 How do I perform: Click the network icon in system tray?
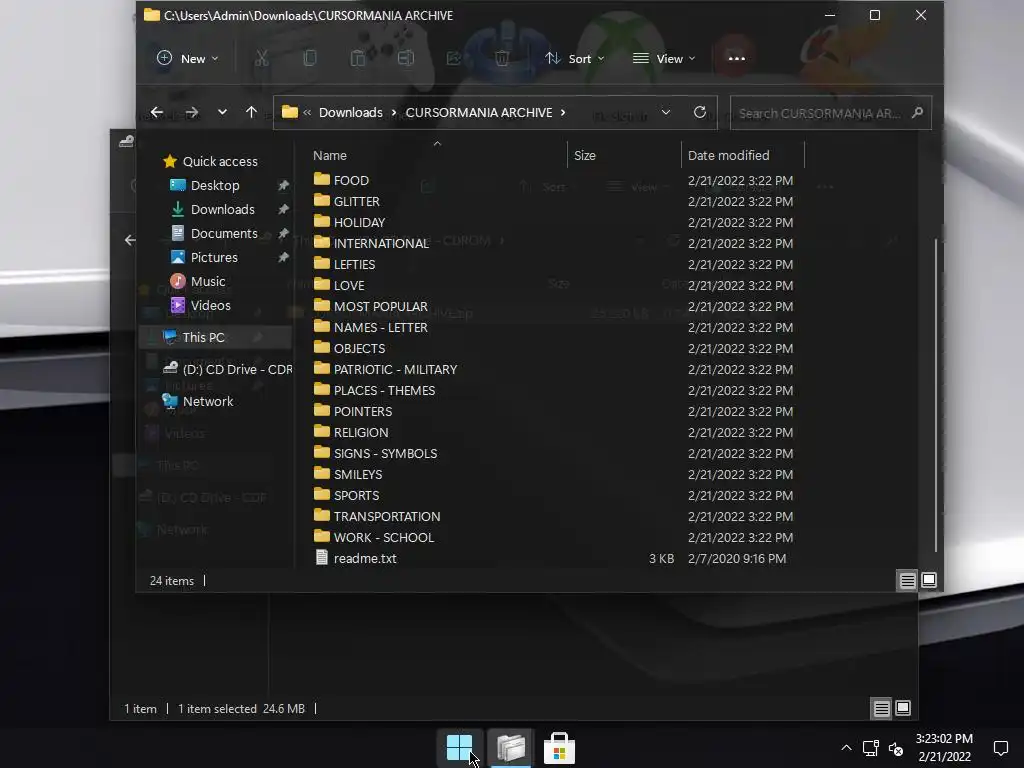click(871, 748)
